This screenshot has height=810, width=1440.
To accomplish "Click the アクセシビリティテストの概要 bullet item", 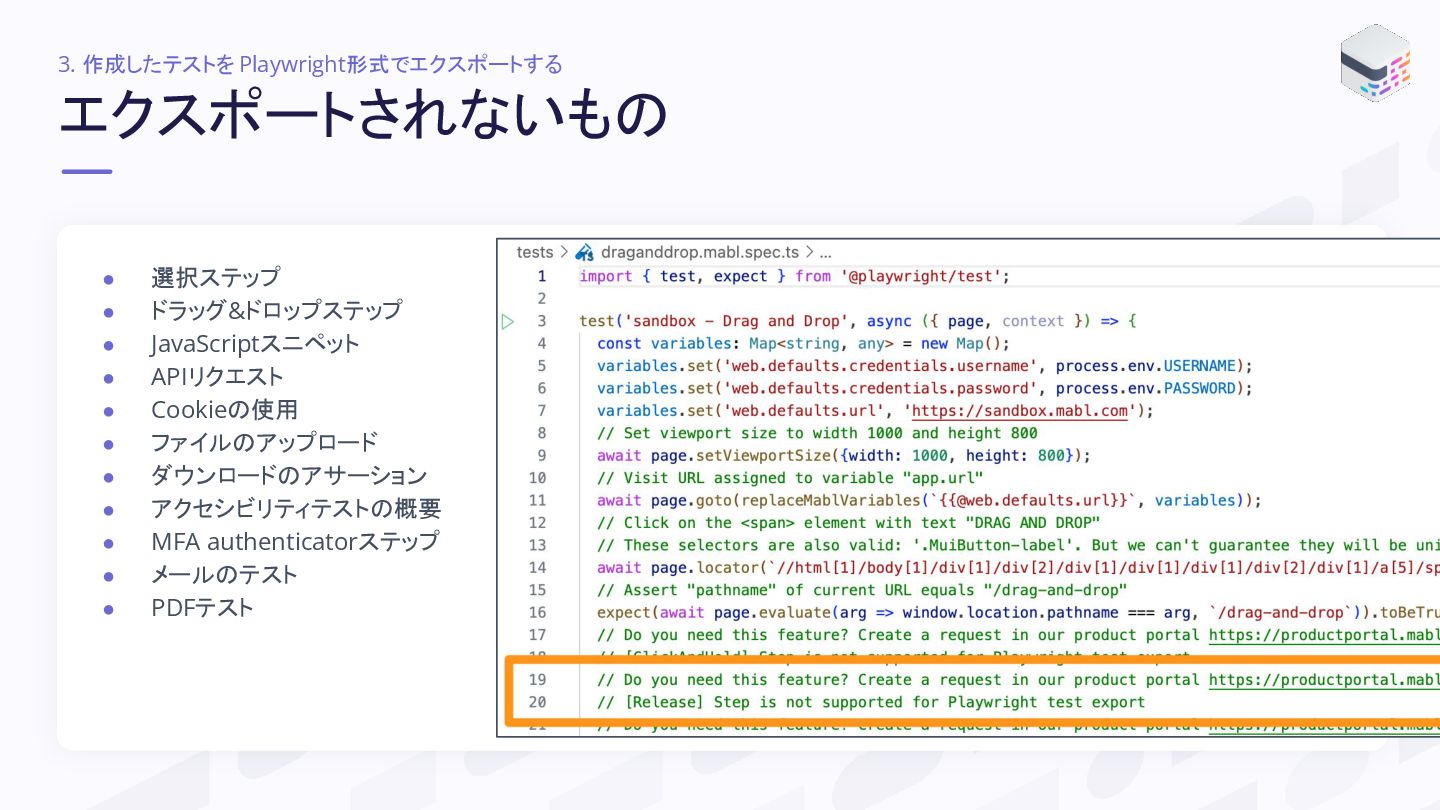I will click(296, 508).
